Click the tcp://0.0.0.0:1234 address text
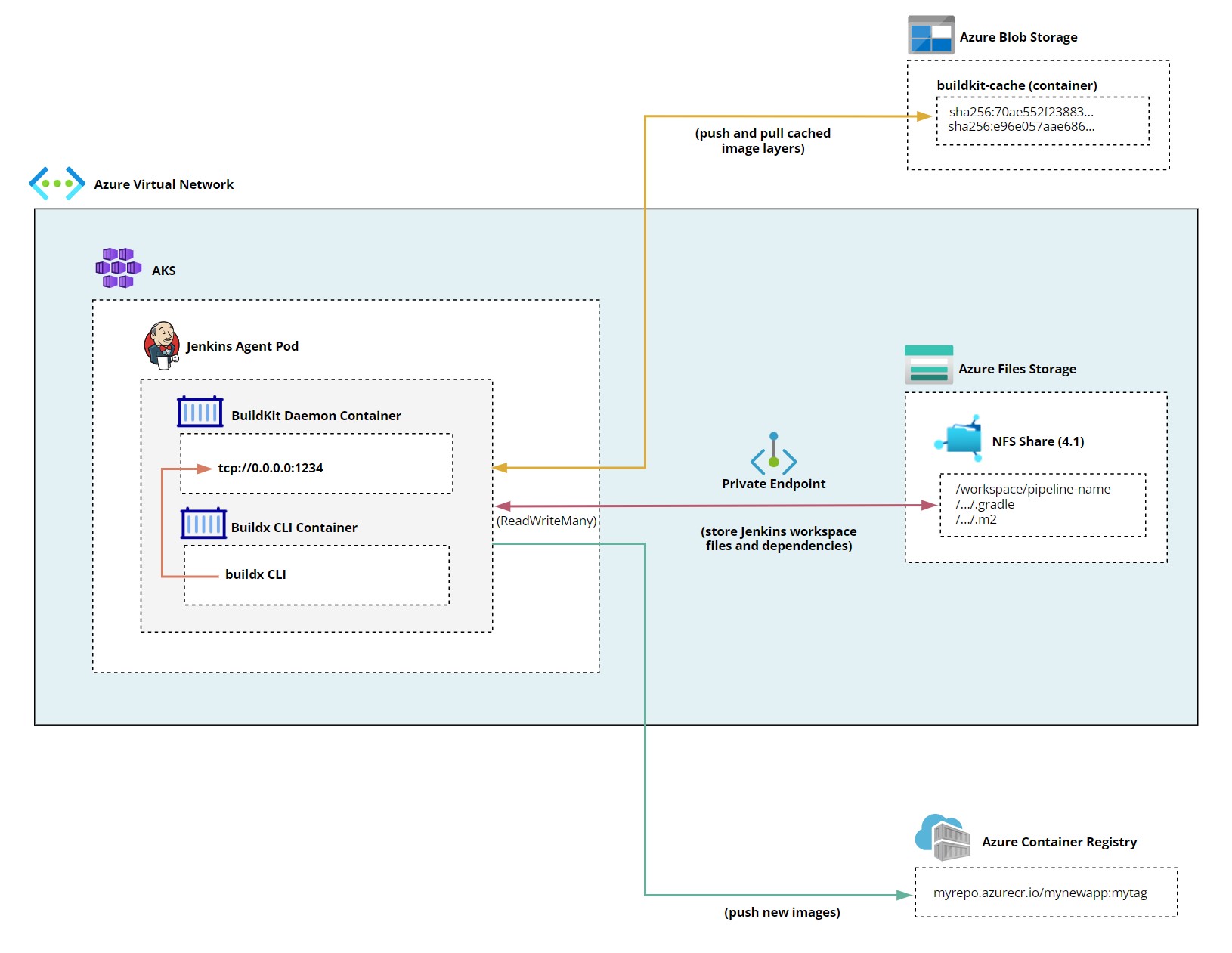Screen dimensions: 1232x953 point(270,469)
